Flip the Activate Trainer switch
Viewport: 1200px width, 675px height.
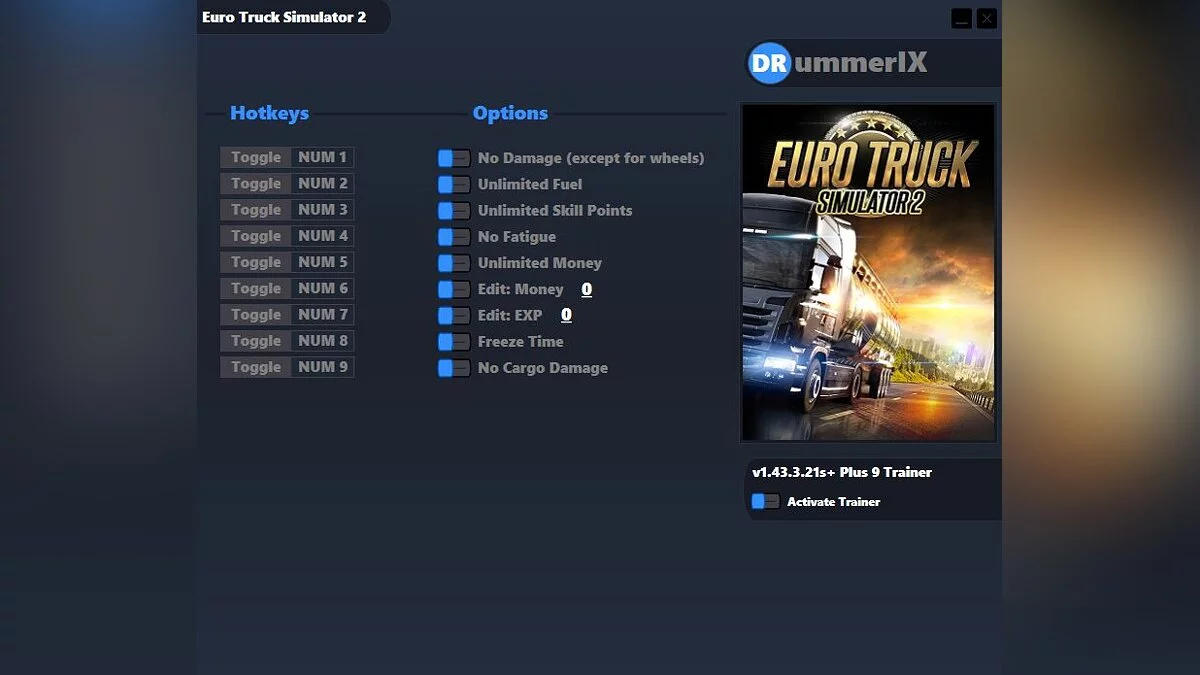pyautogui.click(x=765, y=501)
